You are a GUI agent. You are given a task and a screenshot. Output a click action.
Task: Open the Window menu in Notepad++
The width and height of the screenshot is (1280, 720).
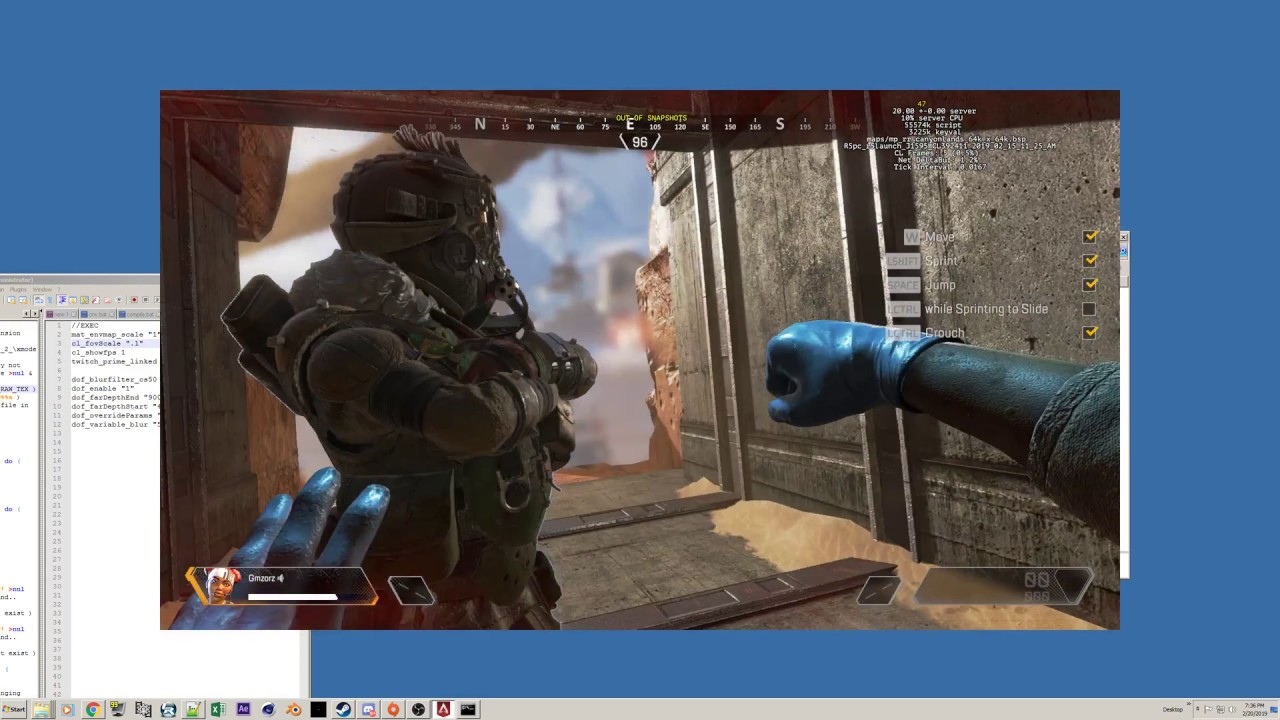tap(42, 289)
